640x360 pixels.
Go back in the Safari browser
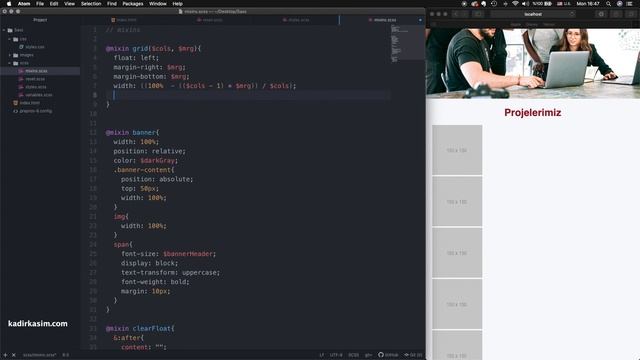tap(456, 14)
